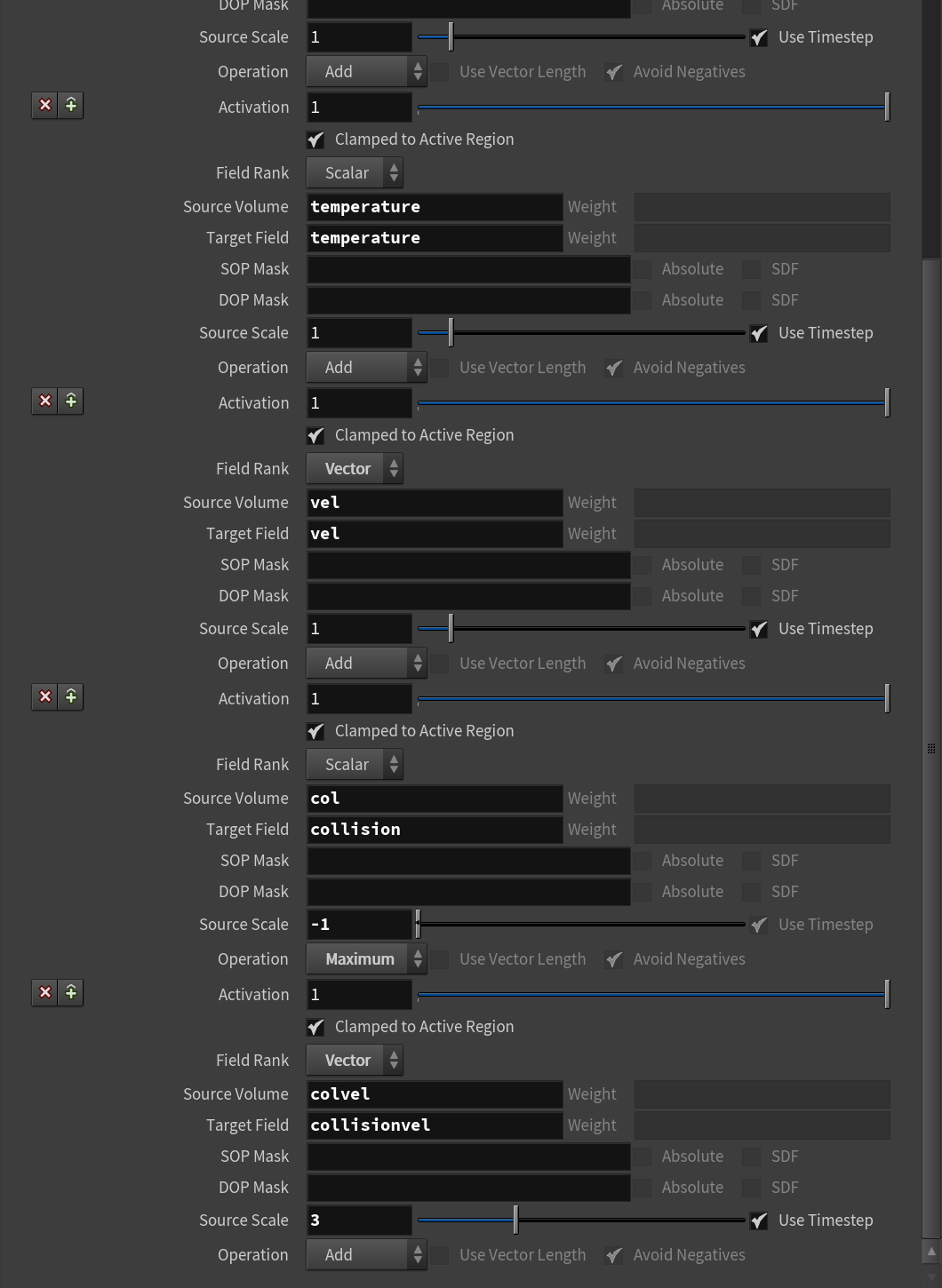Toggle Use Timestep beside Source Scale value 3
Image resolution: width=942 pixels, height=1288 pixels.
coord(759,1220)
